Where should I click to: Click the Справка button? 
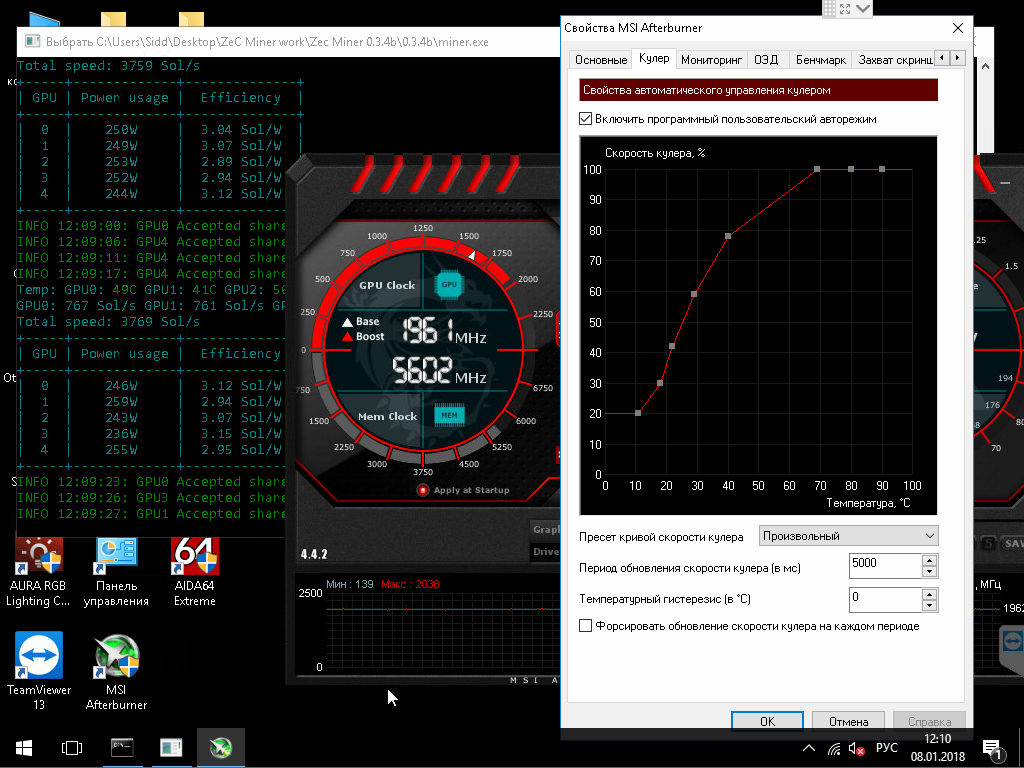pos(929,721)
